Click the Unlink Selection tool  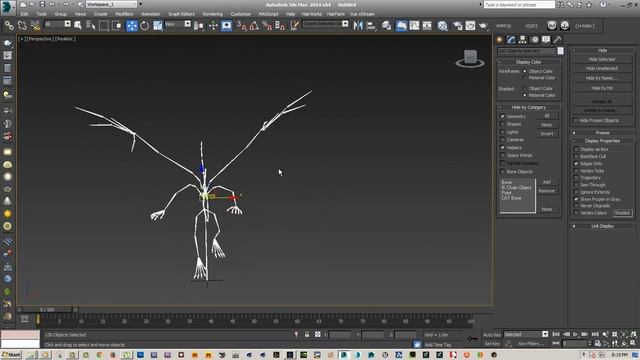tap(22, 26)
